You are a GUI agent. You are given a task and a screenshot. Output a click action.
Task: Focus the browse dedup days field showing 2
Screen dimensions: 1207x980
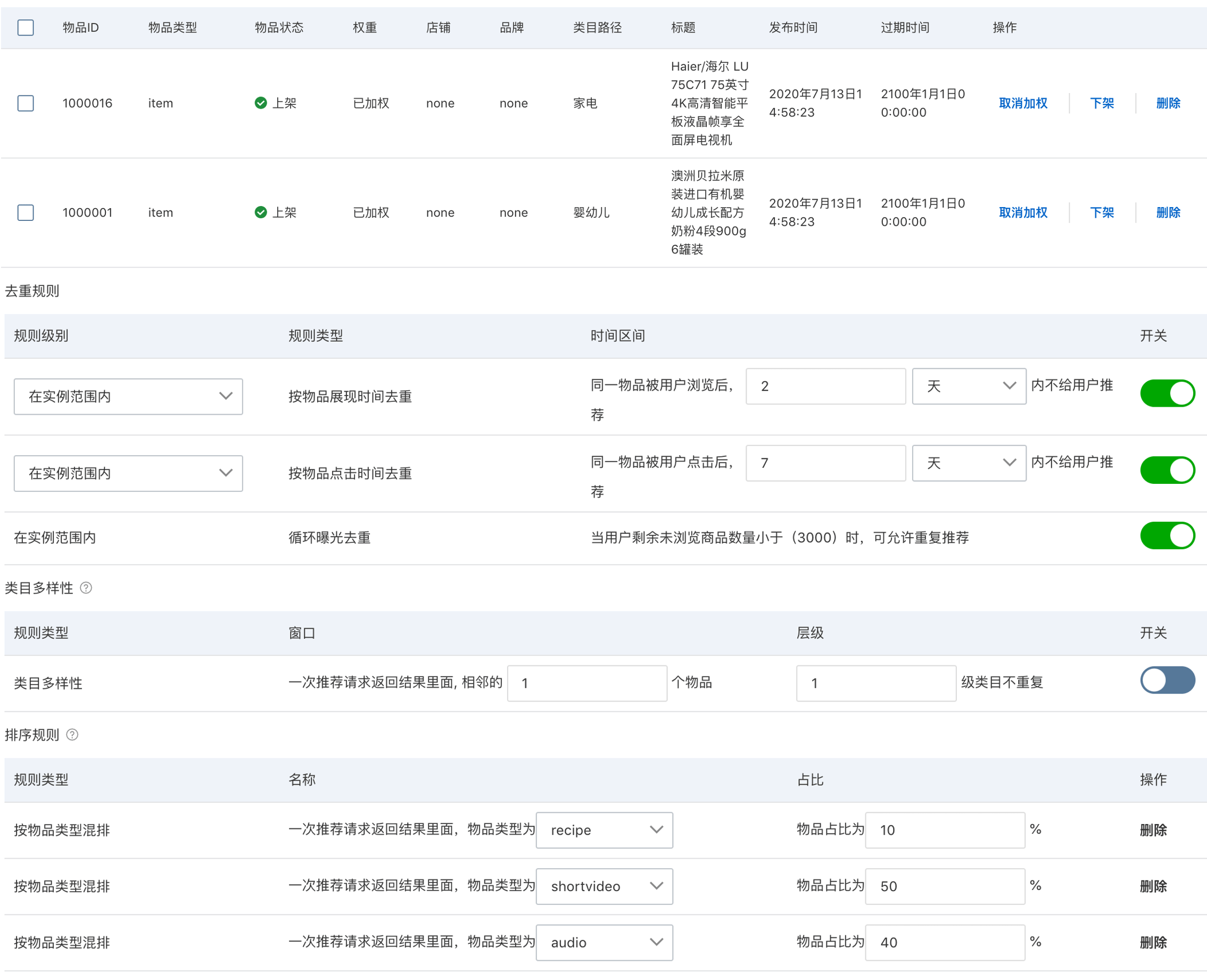825,386
